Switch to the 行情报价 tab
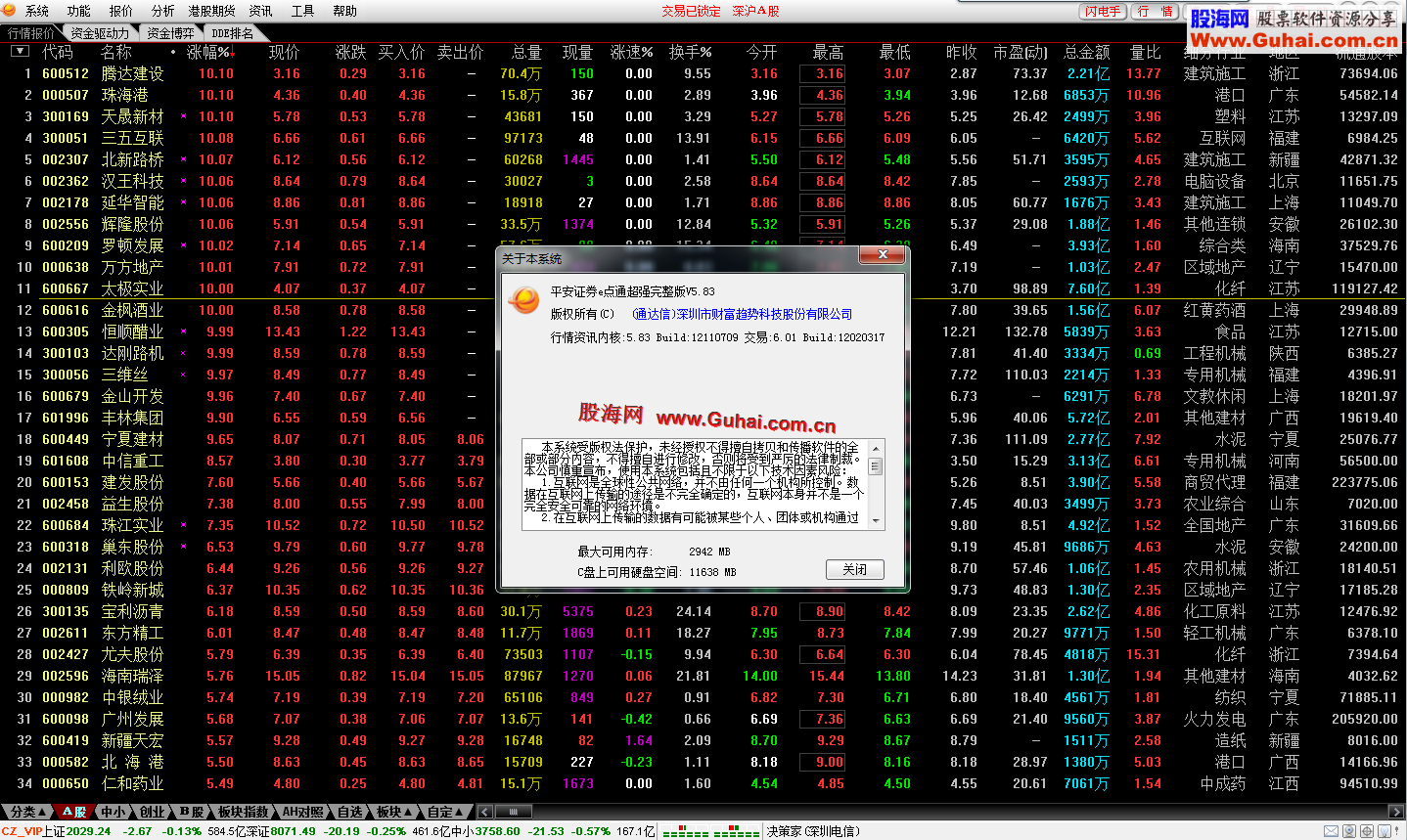 31,33
